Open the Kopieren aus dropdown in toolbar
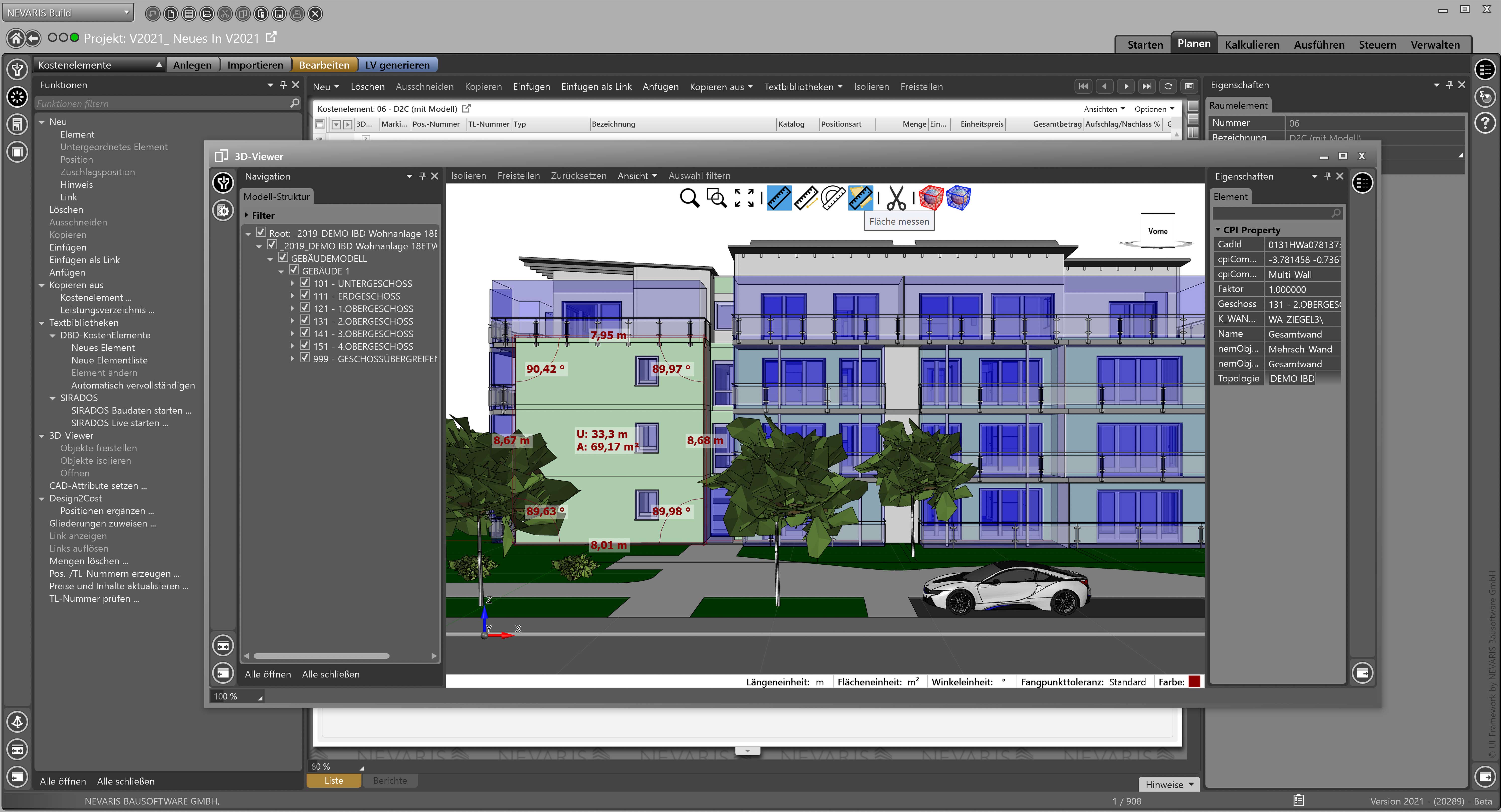This screenshot has width=1501, height=812. (x=721, y=86)
